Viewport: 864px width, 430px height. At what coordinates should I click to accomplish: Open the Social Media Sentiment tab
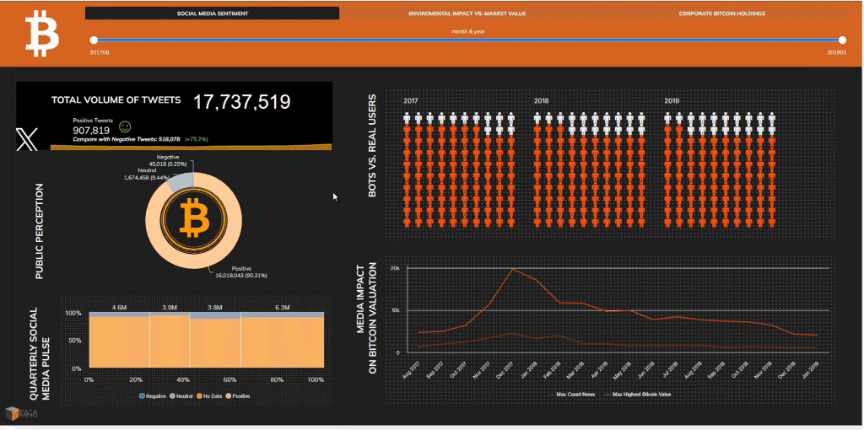[212, 14]
